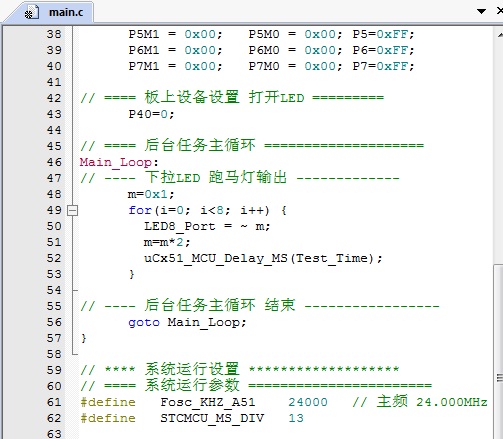Click the value '24000' on line 61
The height and width of the screenshot is (439, 503).
coord(308,402)
